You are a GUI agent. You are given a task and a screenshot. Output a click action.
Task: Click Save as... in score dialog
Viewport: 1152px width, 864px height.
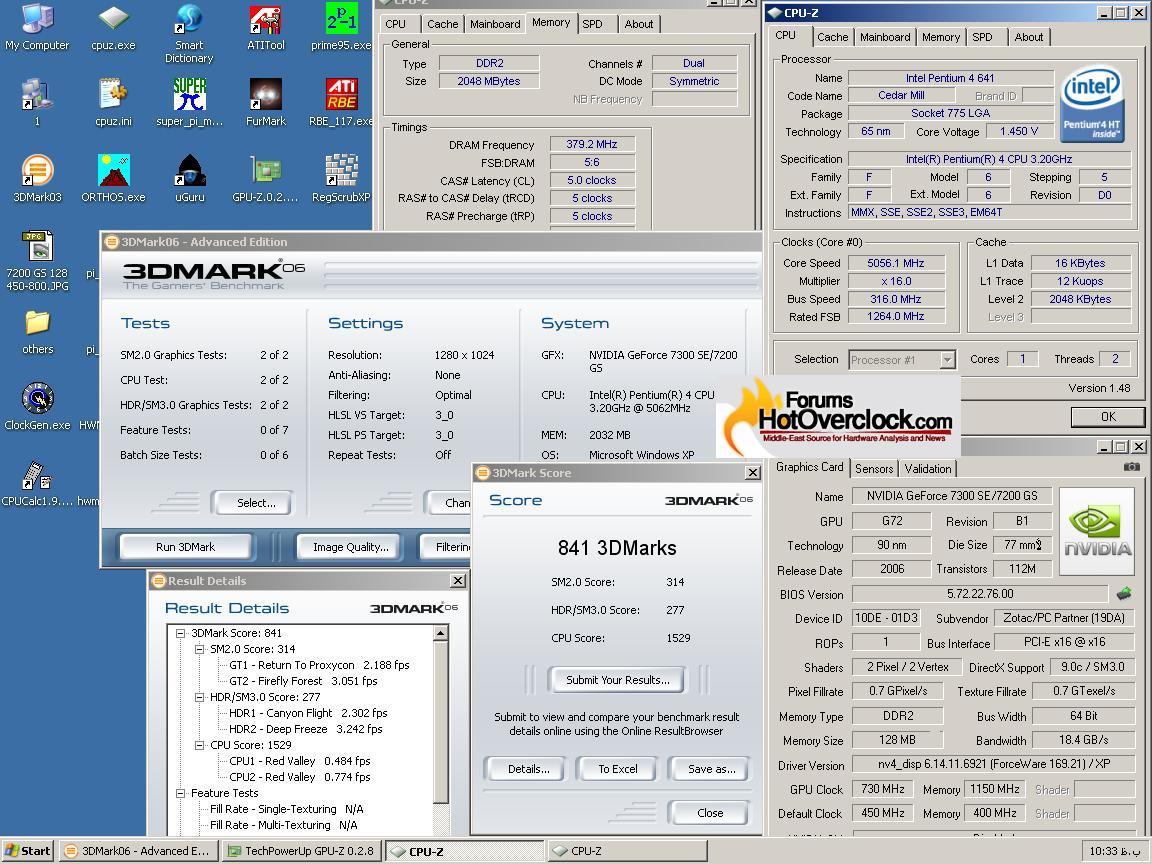click(711, 768)
